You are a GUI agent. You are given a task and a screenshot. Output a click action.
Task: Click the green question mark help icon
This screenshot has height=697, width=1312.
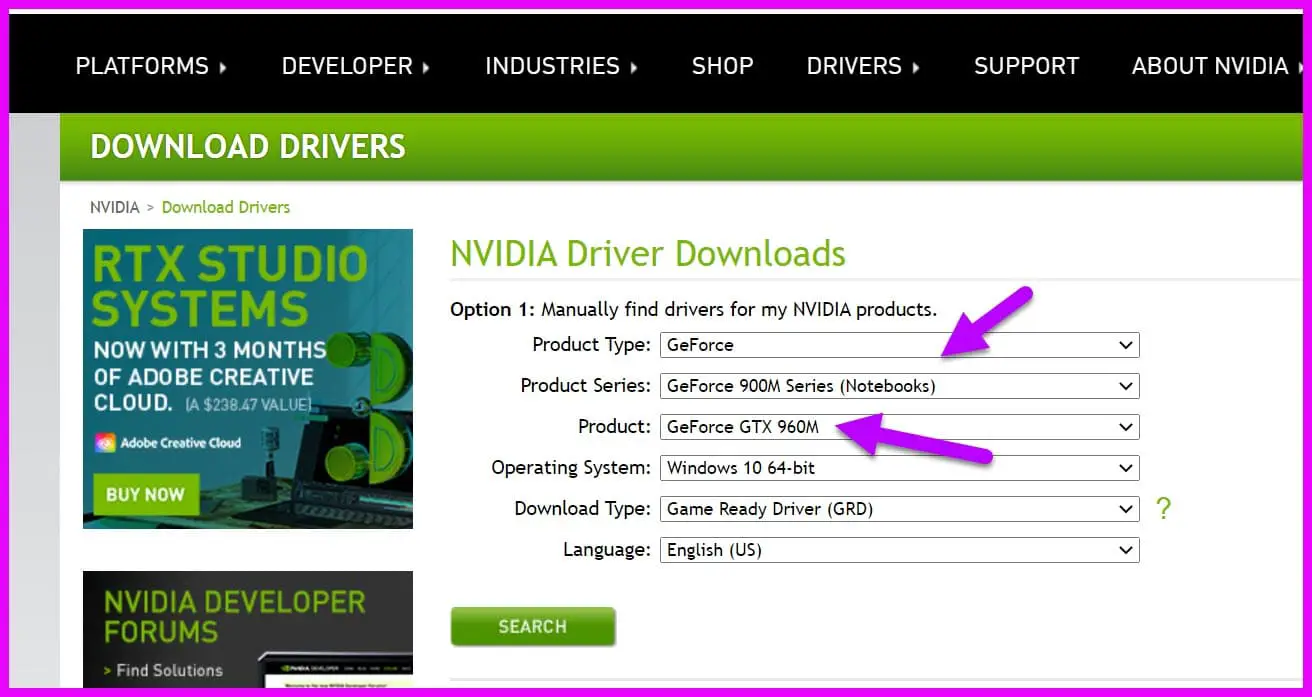click(x=1163, y=509)
